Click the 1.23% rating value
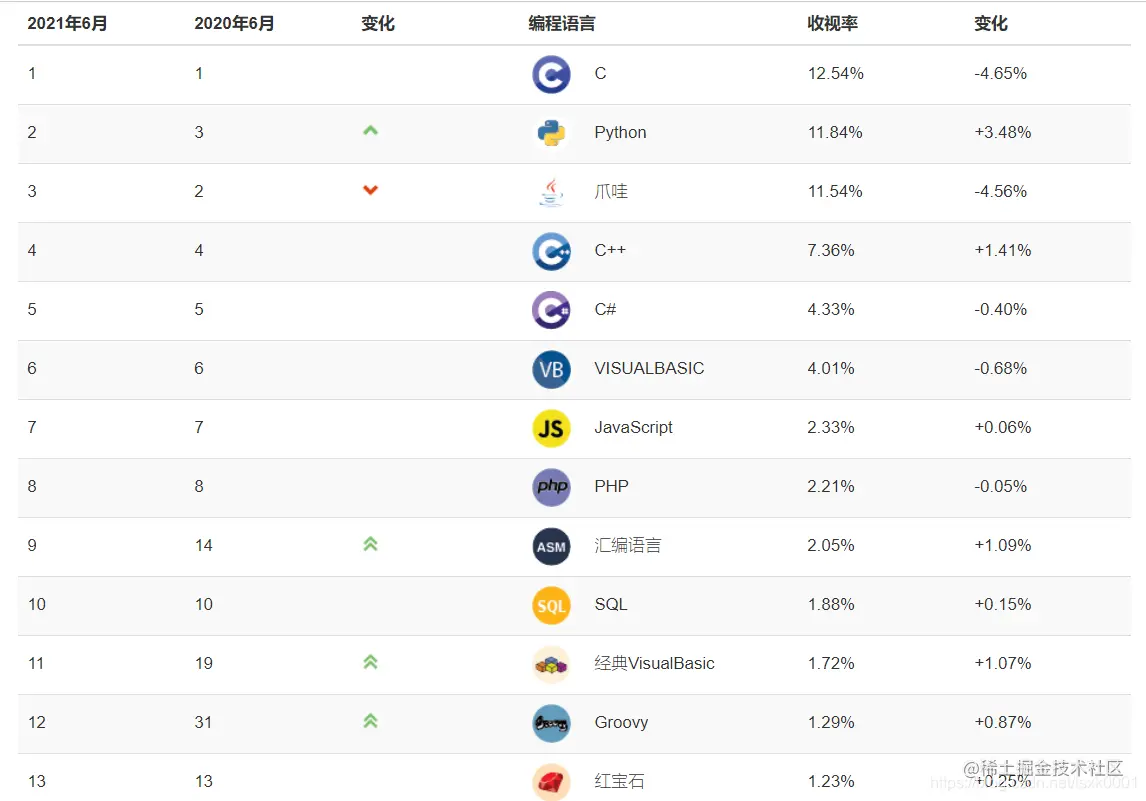The height and width of the screenshot is (801, 1146). 830,781
